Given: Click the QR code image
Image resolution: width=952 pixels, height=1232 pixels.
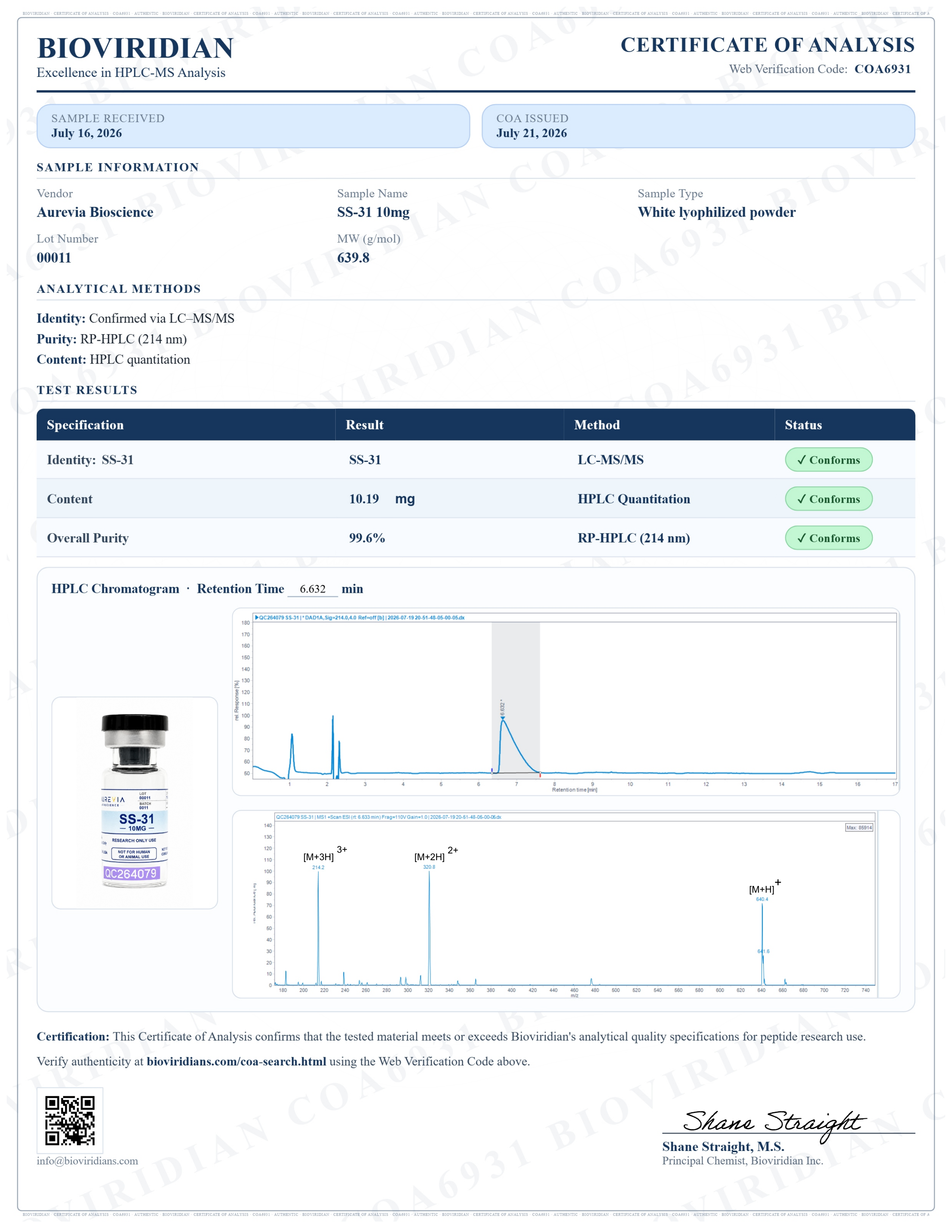Looking at the screenshot, I should (70, 1120).
